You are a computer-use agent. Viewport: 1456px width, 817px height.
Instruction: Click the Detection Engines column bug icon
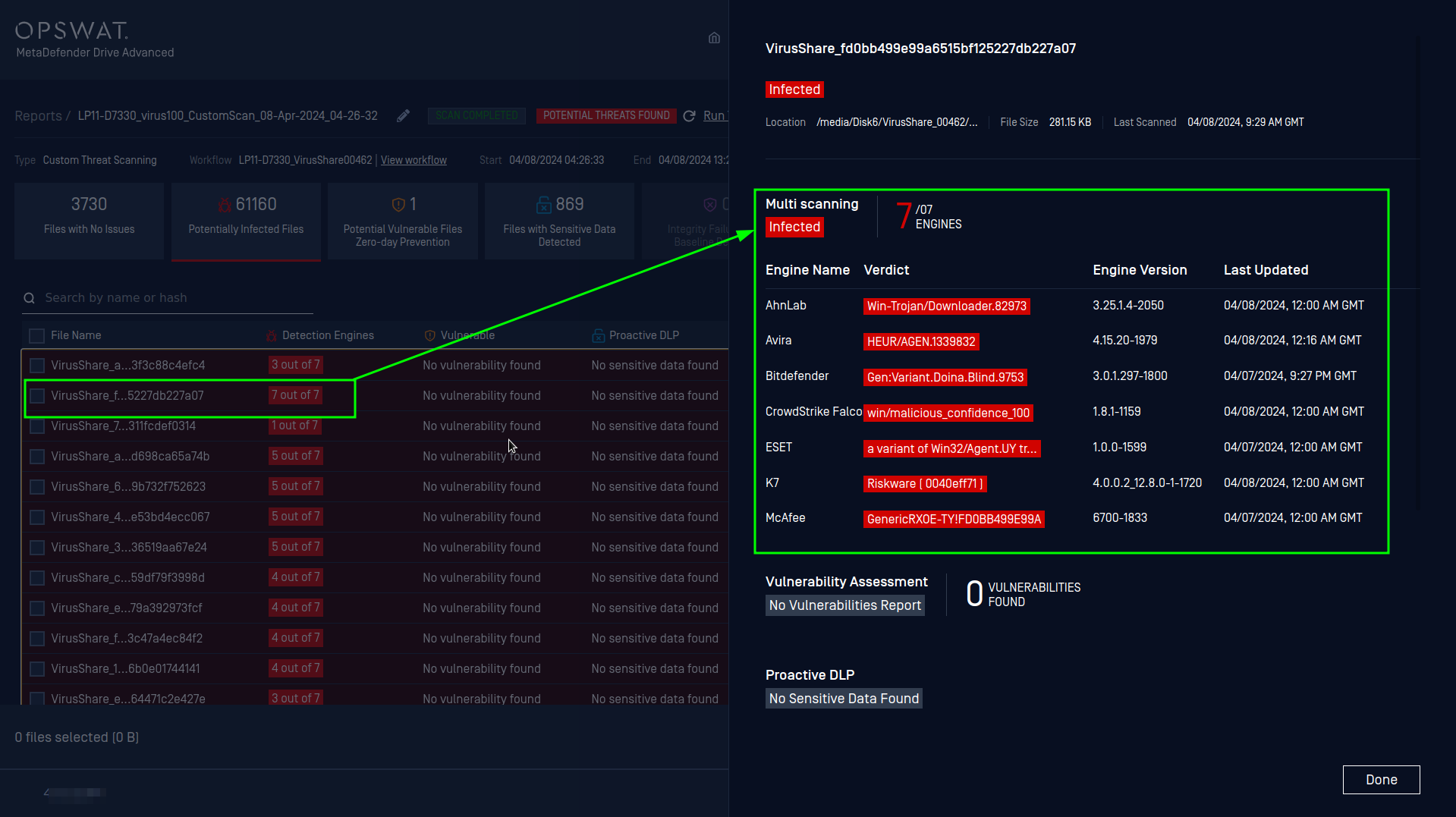[272, 335]
